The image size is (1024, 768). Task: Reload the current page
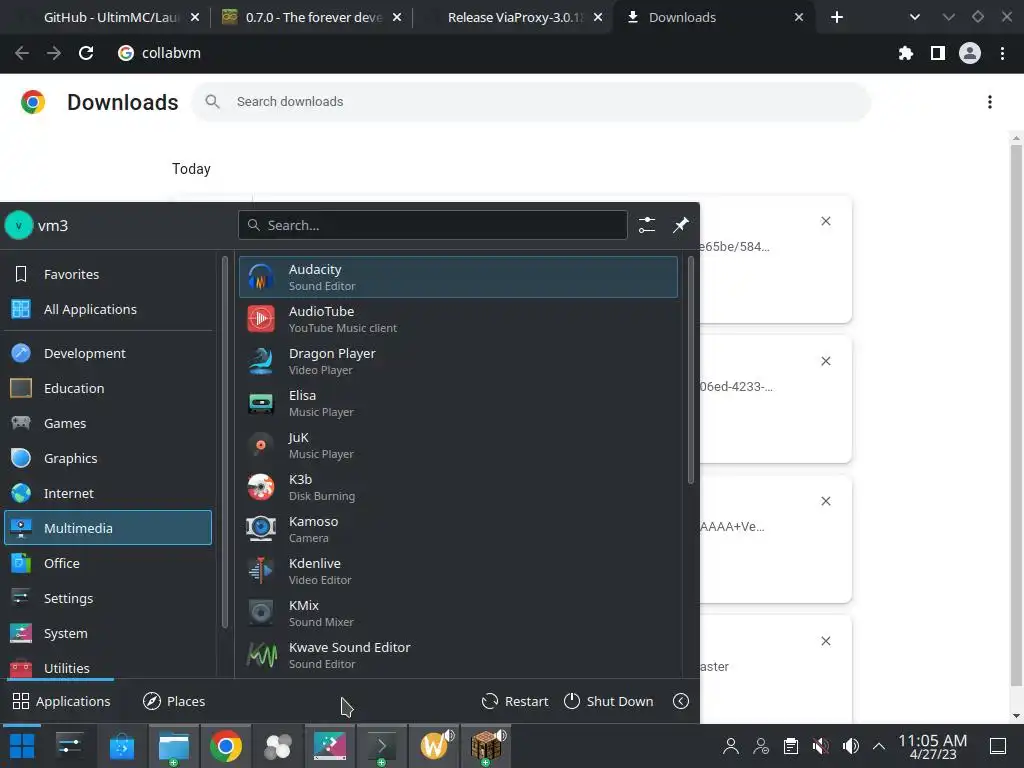coord(86,53)
